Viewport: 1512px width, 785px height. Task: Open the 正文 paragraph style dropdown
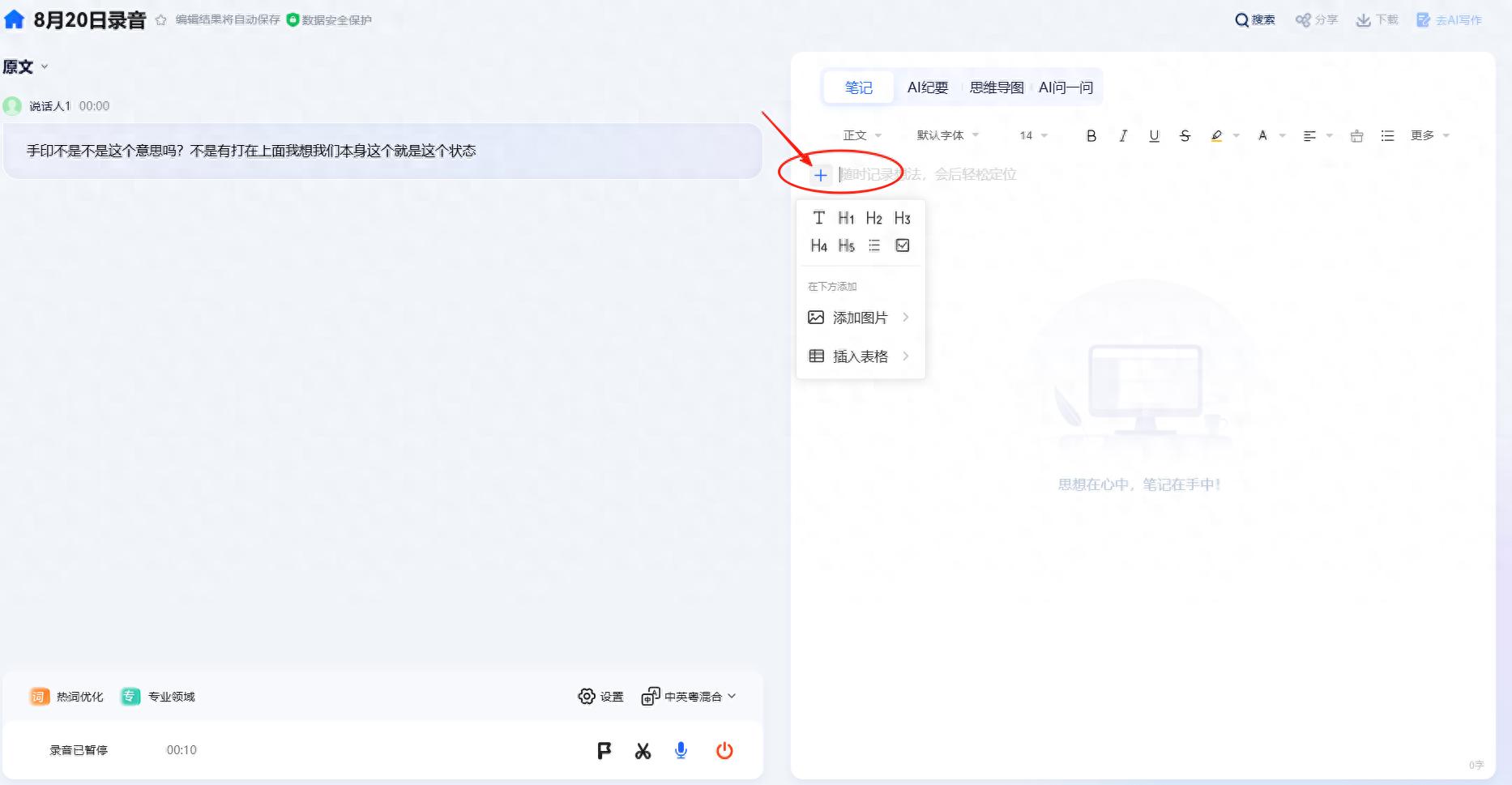coord(862,135)
